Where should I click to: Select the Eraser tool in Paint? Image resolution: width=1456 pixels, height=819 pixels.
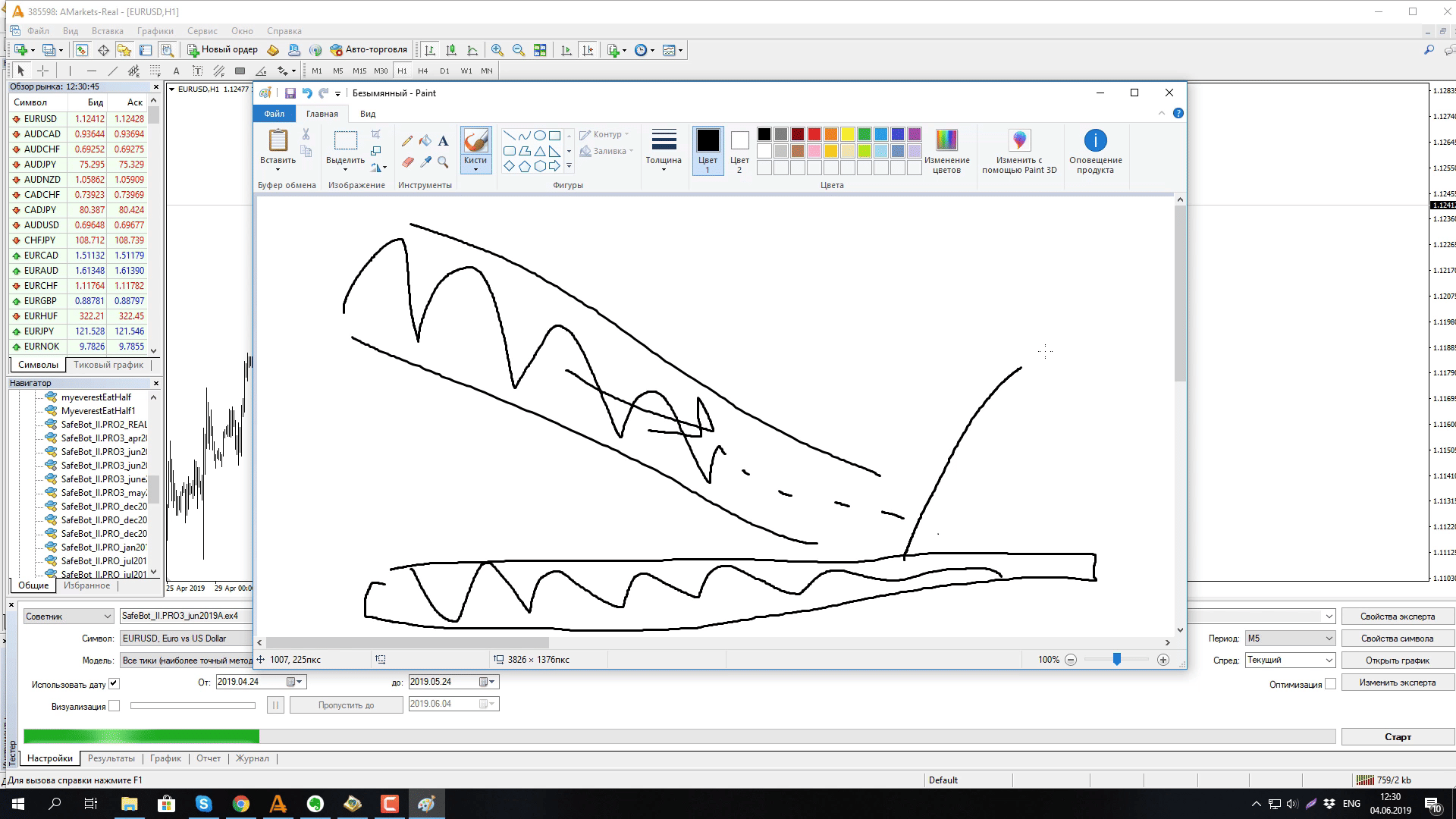(x=407, y=162)
